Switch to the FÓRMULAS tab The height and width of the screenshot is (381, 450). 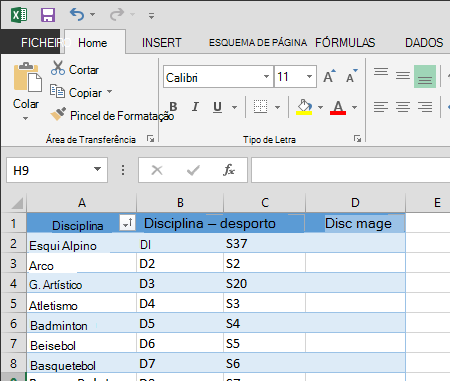(345, 43)
